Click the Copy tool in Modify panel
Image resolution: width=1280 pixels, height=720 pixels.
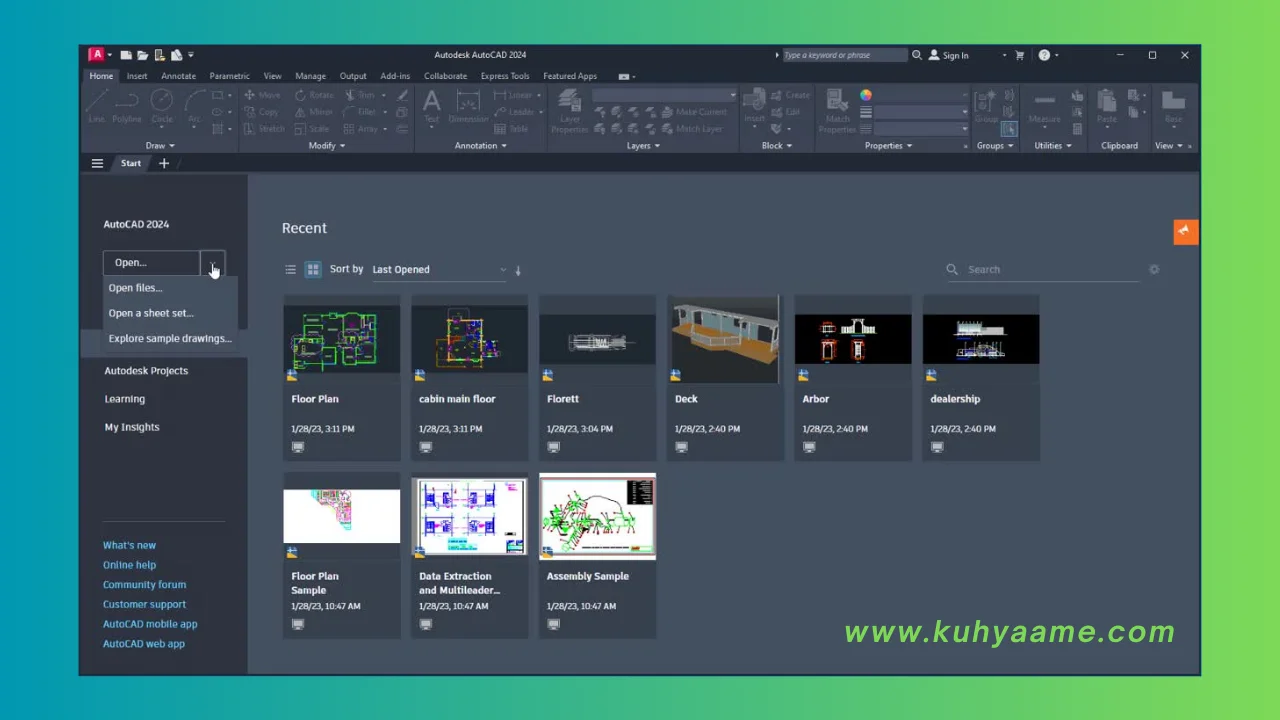click(x=261, y=112)
